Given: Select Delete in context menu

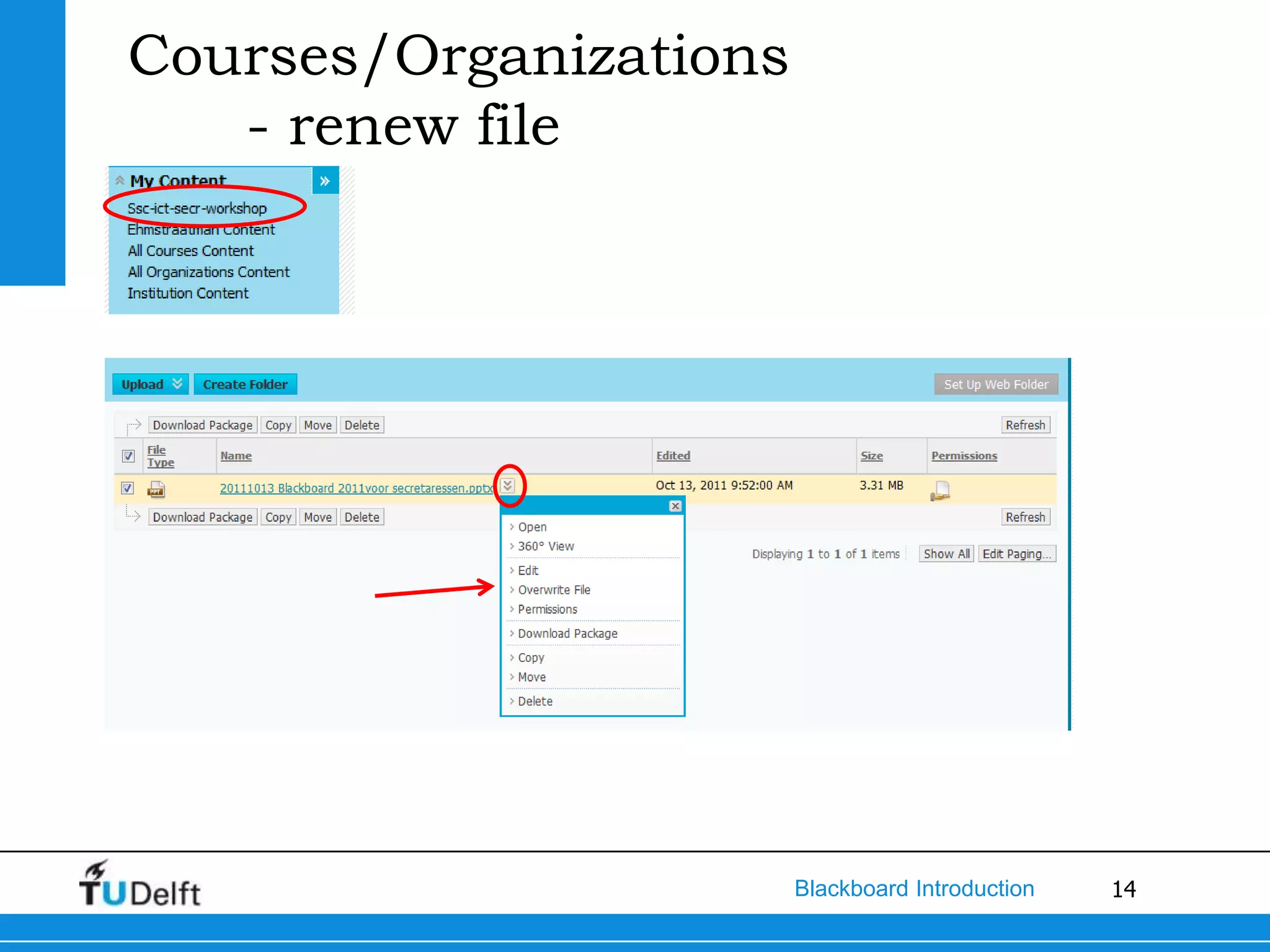Looking at the screenshot, I should click(x=535, y=702).
